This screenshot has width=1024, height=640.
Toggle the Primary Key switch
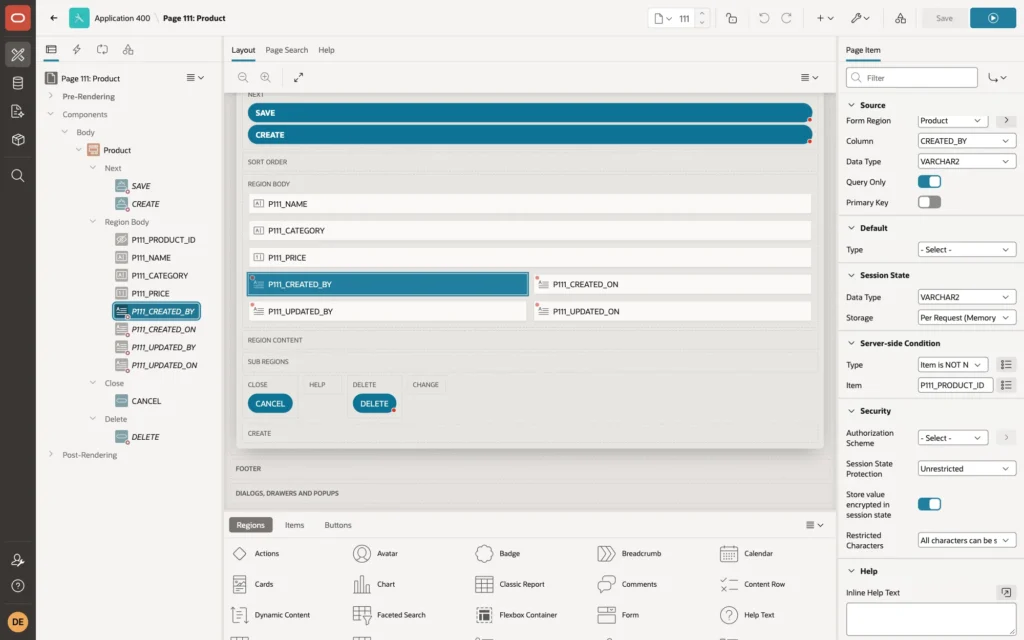click(929, 202)
